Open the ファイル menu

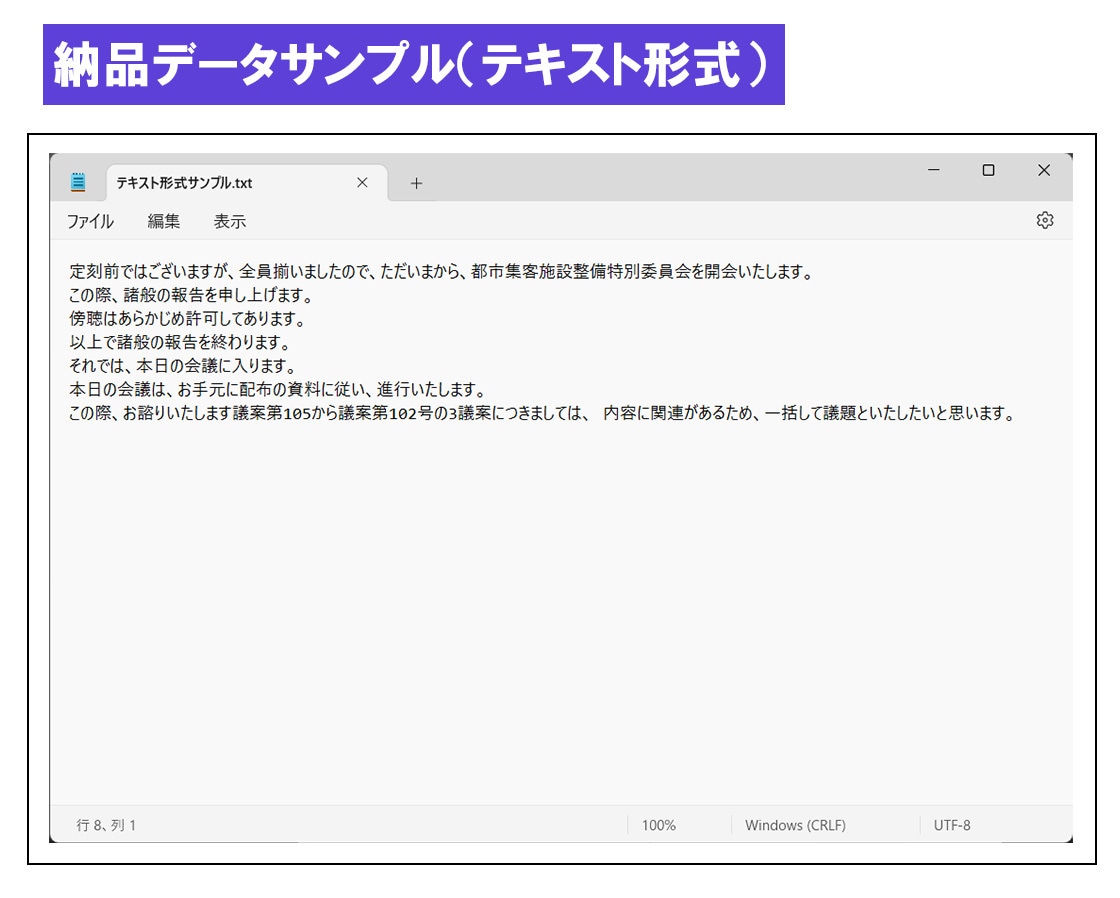coord(90,221)
